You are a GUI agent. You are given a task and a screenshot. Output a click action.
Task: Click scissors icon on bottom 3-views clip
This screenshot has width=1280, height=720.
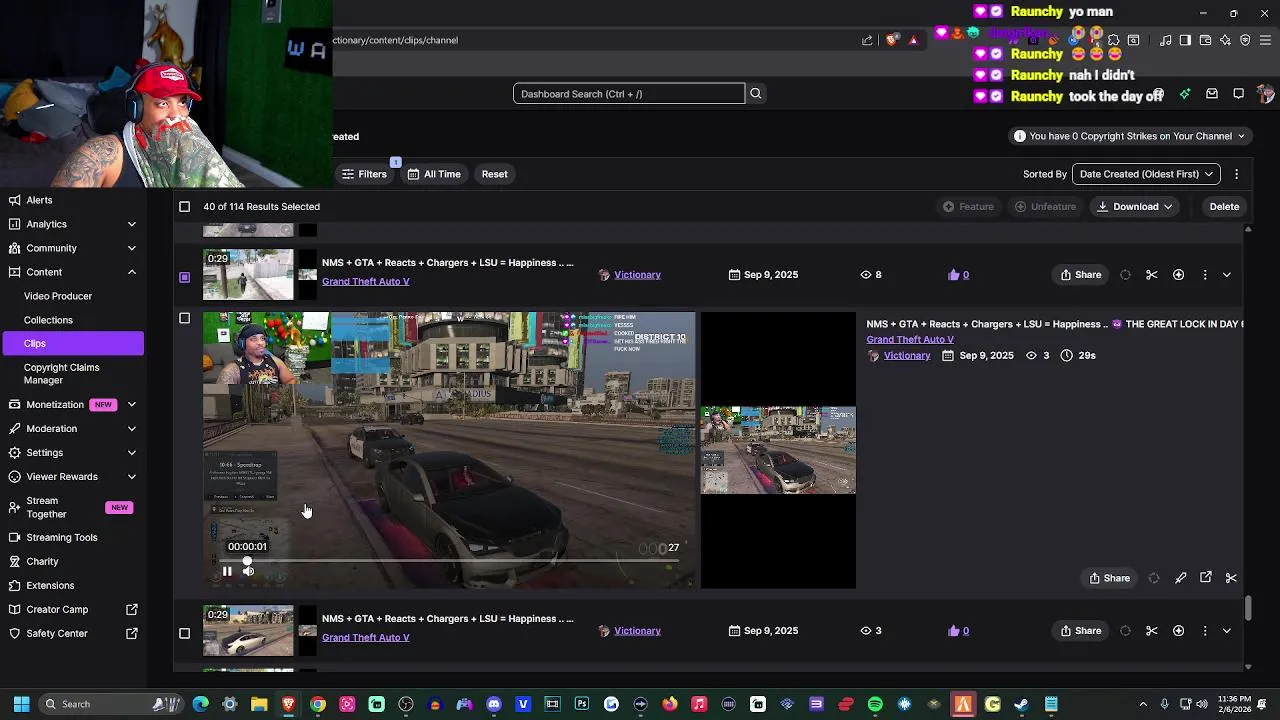tap(1152, 631)
